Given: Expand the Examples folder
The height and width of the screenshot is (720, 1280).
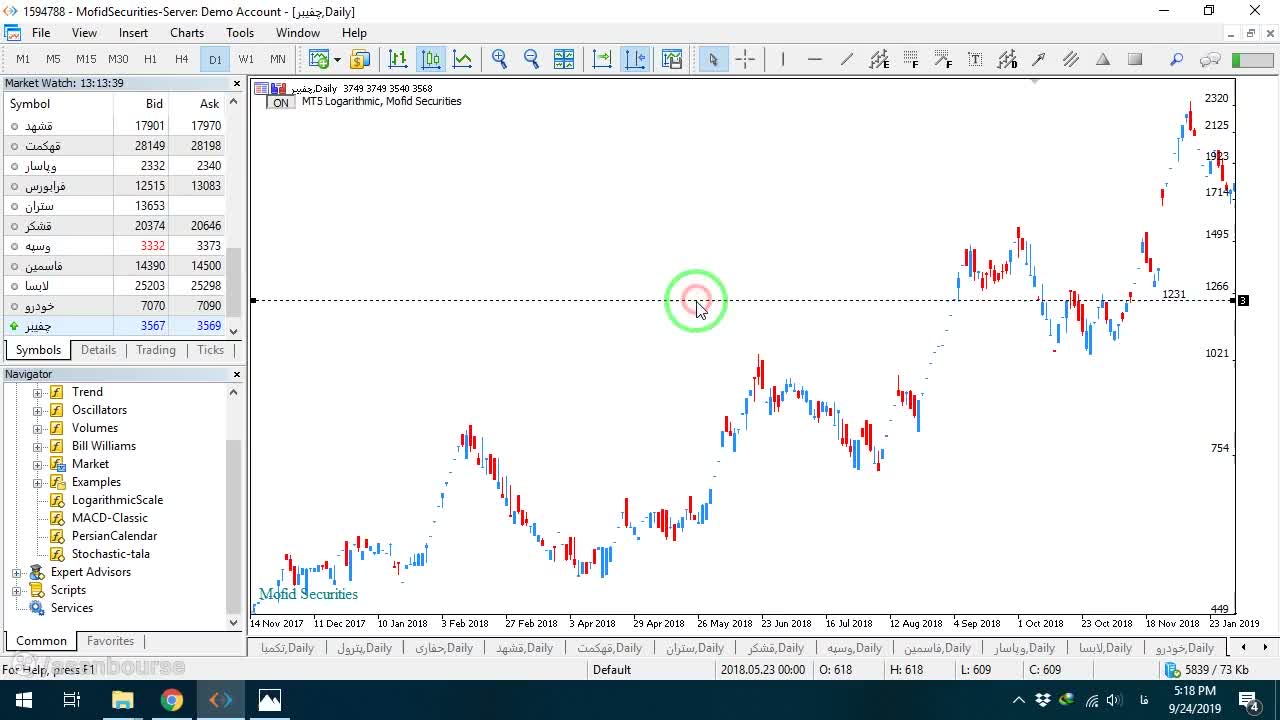Looking at the screenshot, I should [x=38, y=482].
